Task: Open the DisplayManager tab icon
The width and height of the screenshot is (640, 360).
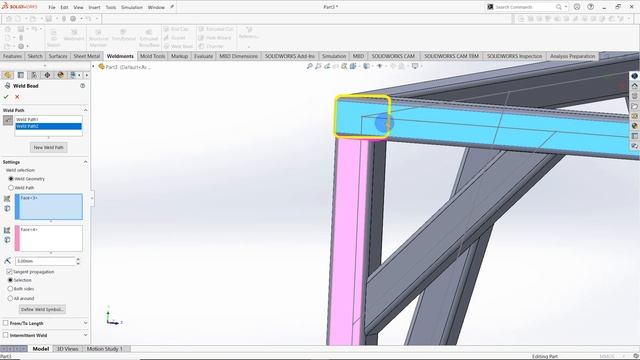Action: (x=60, y=75)
